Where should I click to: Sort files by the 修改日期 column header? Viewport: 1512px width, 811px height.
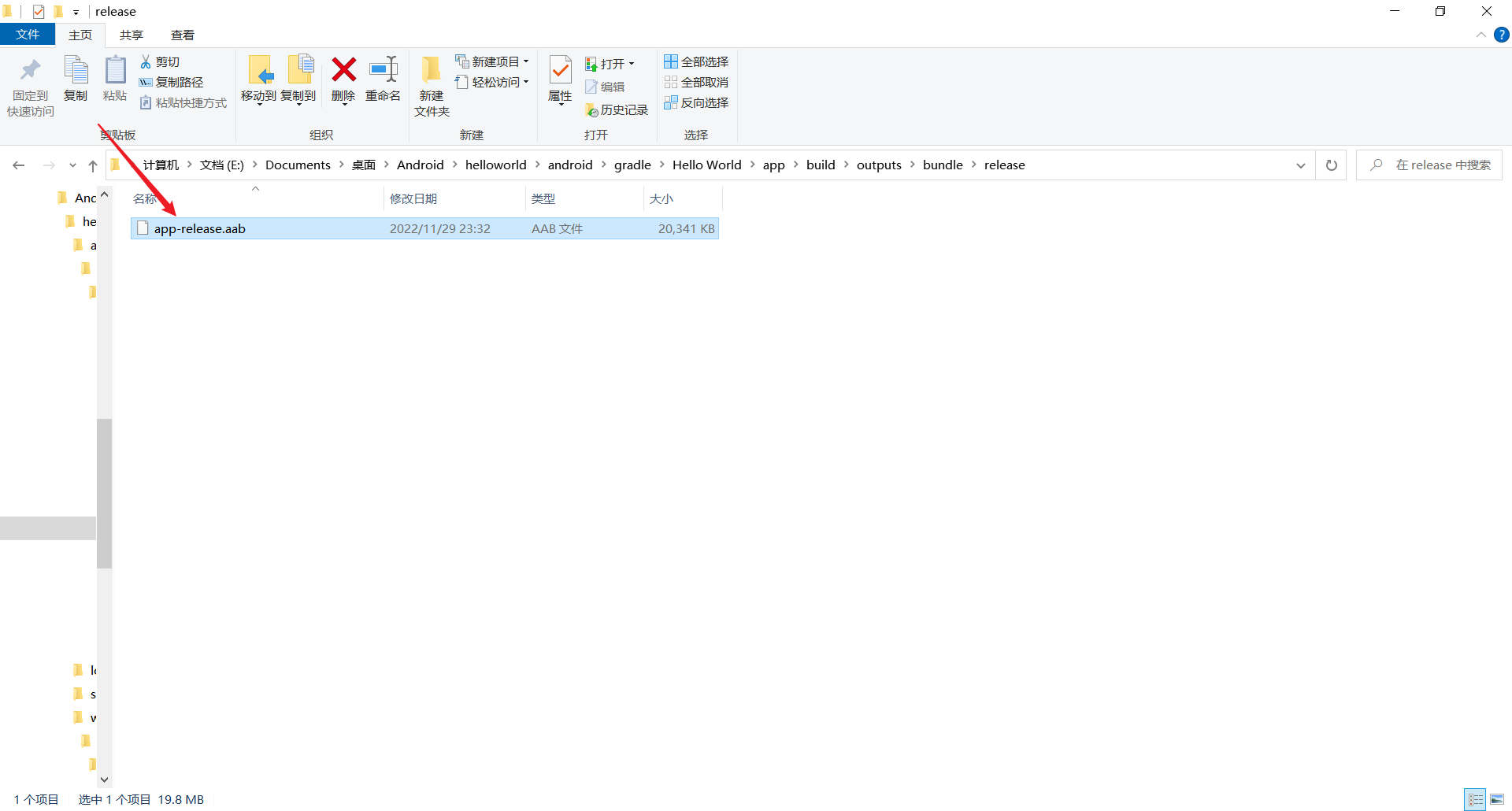tap(413, 198)
